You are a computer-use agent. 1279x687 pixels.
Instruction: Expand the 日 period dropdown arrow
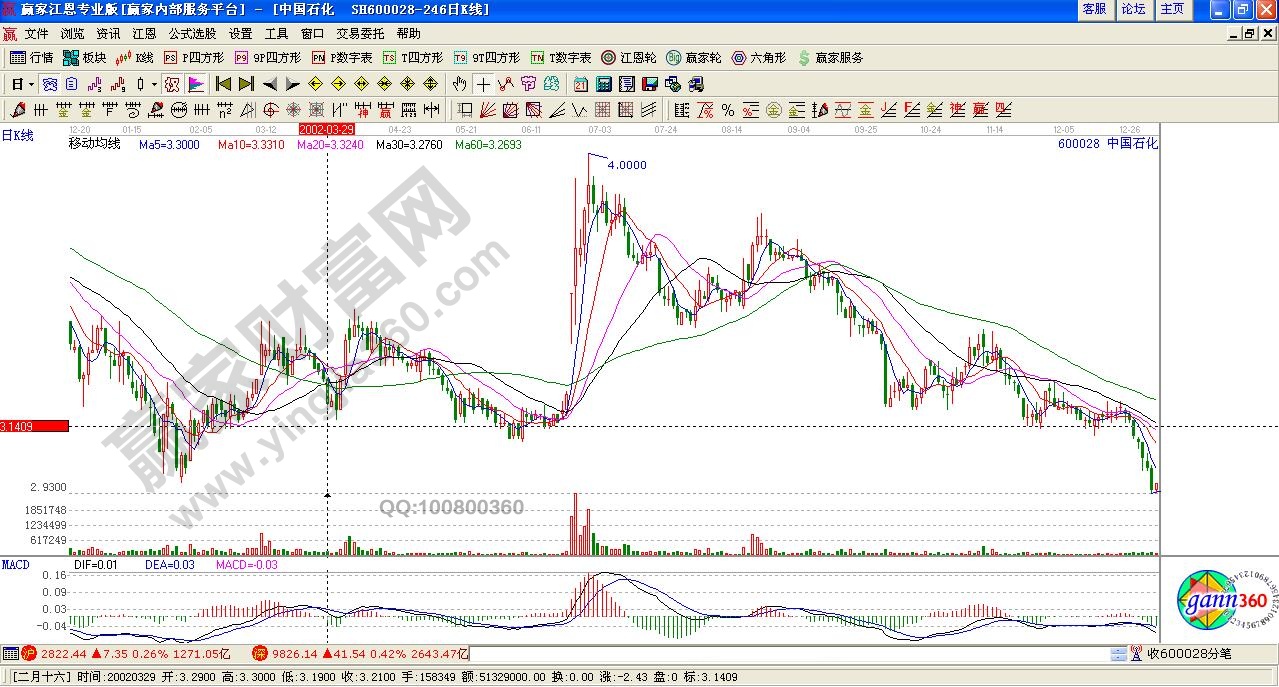point(31,84)
